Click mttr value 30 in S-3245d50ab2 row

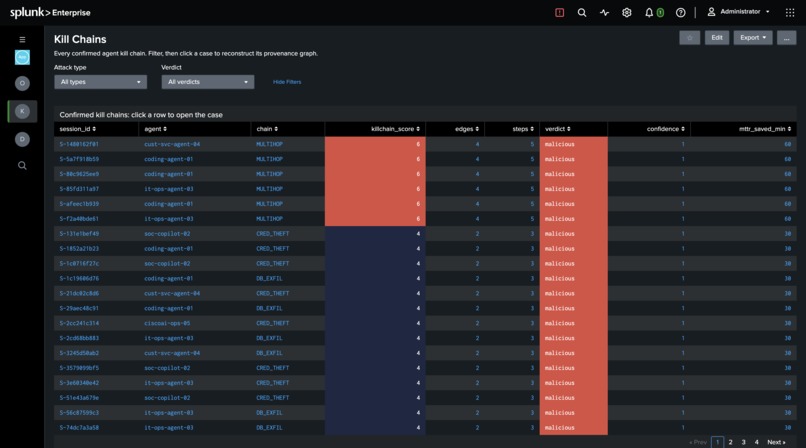click(x=787, y=352)
